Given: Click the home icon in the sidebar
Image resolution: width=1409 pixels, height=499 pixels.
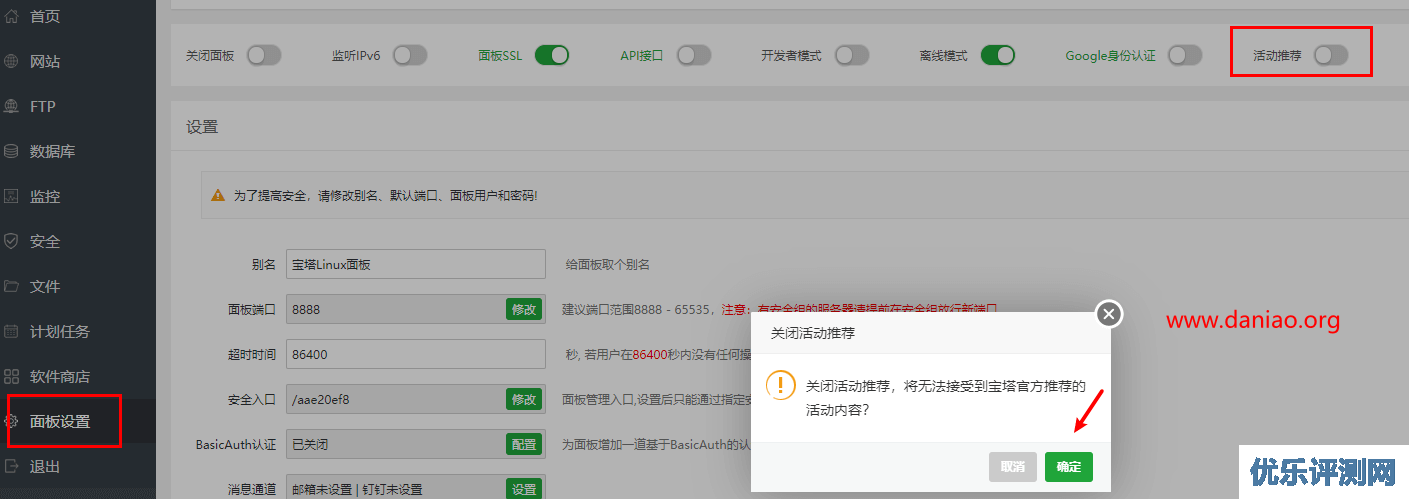Looking at the screenshot, I should 12,16.
